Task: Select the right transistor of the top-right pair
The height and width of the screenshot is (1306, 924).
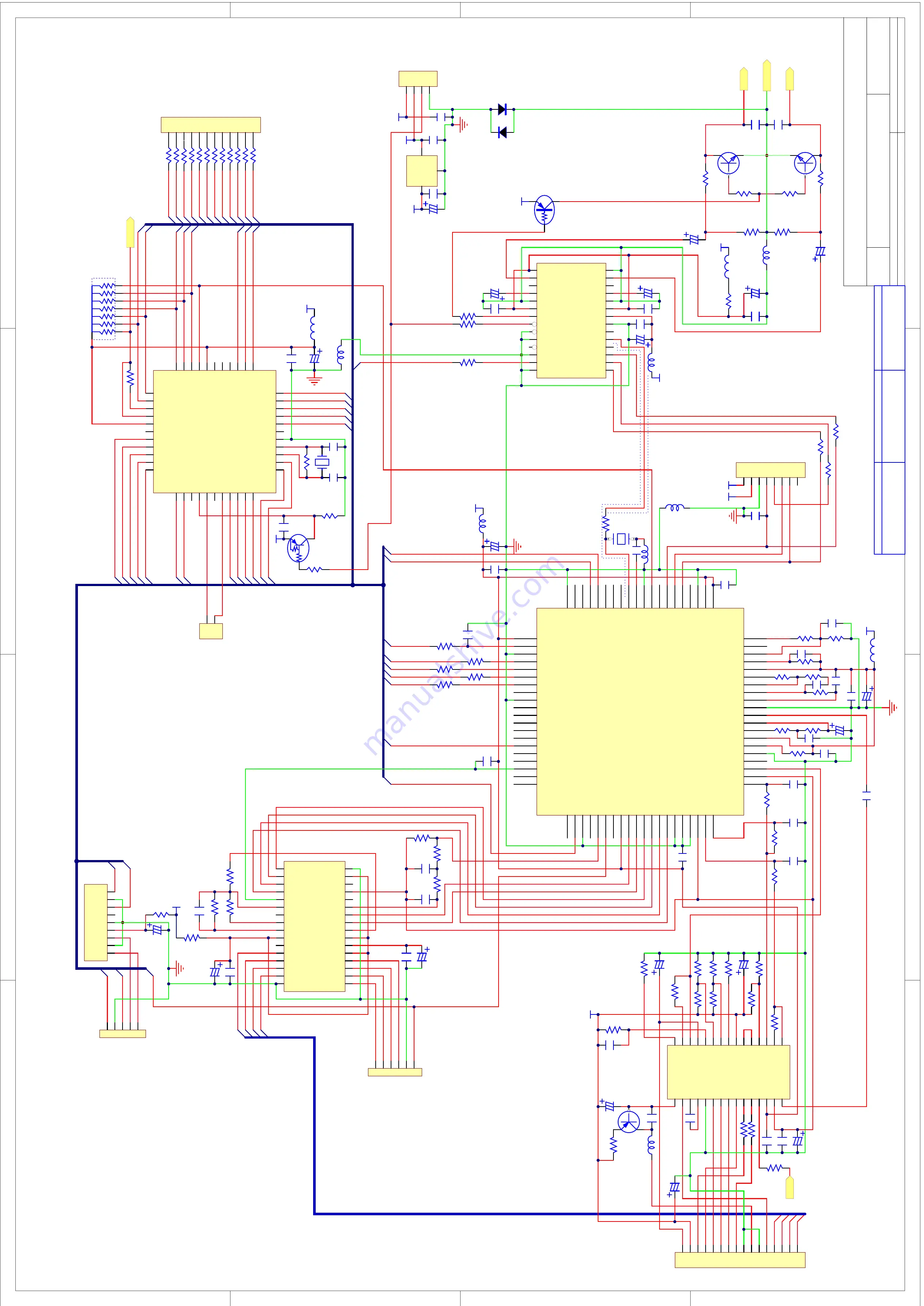Action: (805, 163)
